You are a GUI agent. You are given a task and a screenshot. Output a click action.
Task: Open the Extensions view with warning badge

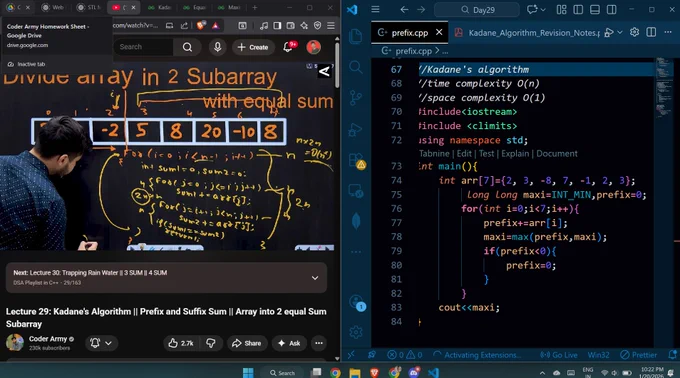coord(356,161)
